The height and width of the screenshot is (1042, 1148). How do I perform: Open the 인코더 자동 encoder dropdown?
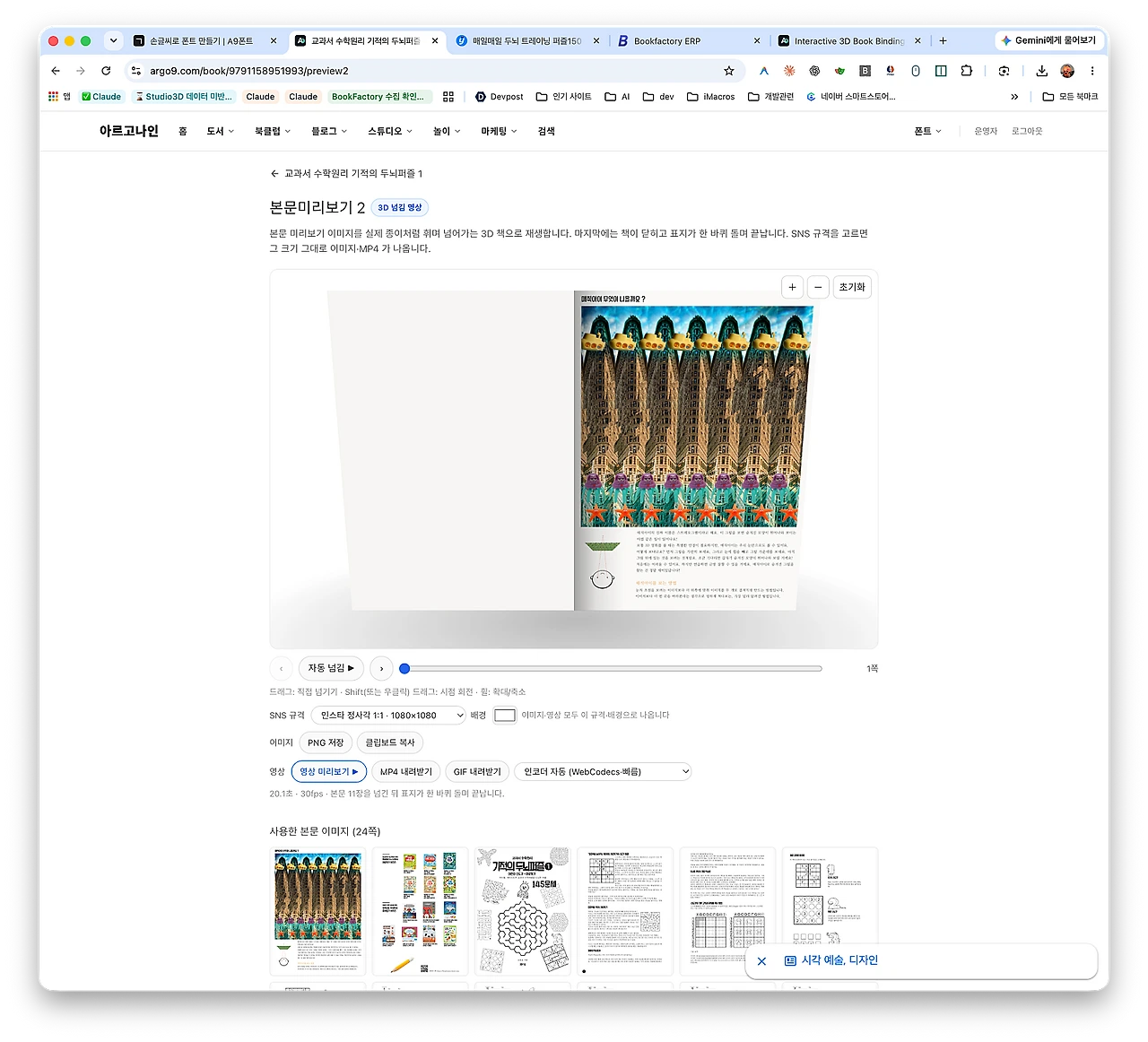point(603,771)
